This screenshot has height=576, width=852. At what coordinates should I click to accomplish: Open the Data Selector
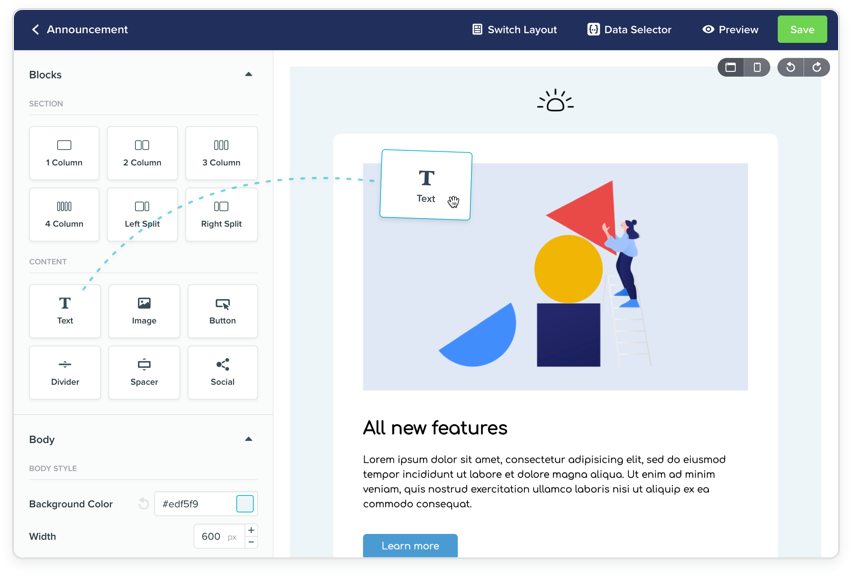coord(629,29)
